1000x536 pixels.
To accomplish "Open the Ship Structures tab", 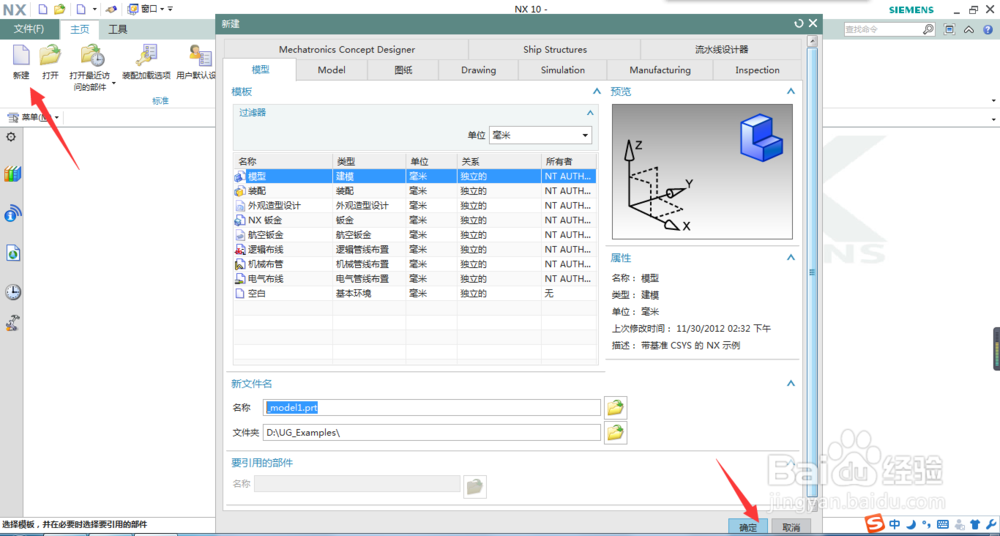I will click(x=555, y=49).
